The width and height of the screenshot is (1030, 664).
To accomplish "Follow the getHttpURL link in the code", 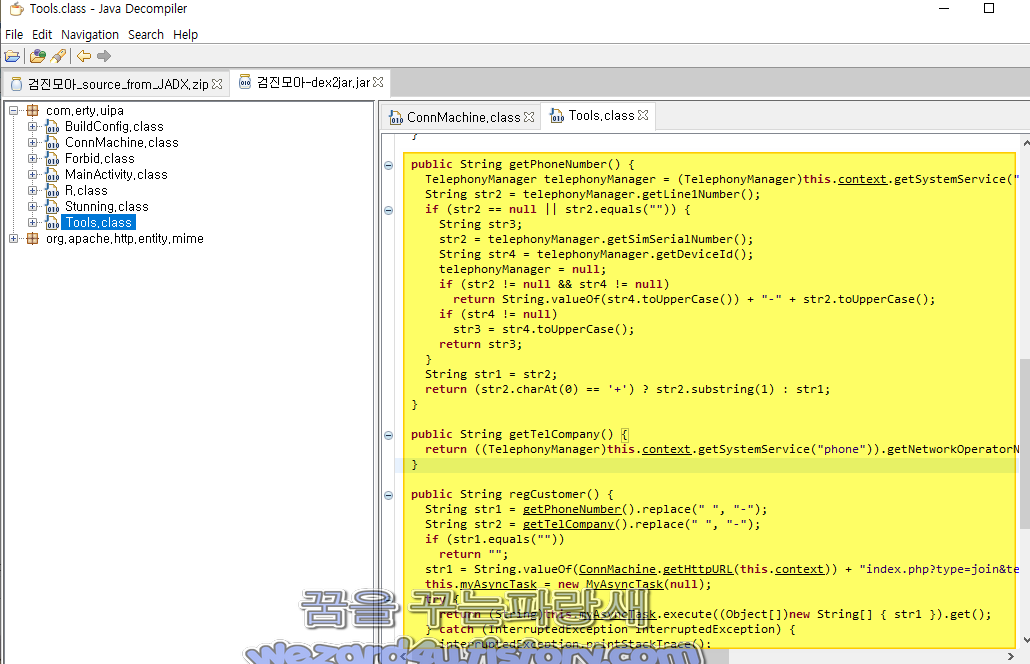I will click(698, 569).
